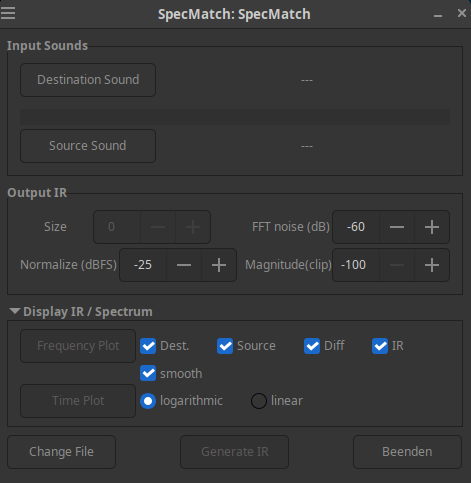Toggle the smooth checkbox
The image size is (471, 483).
[148, 373]
